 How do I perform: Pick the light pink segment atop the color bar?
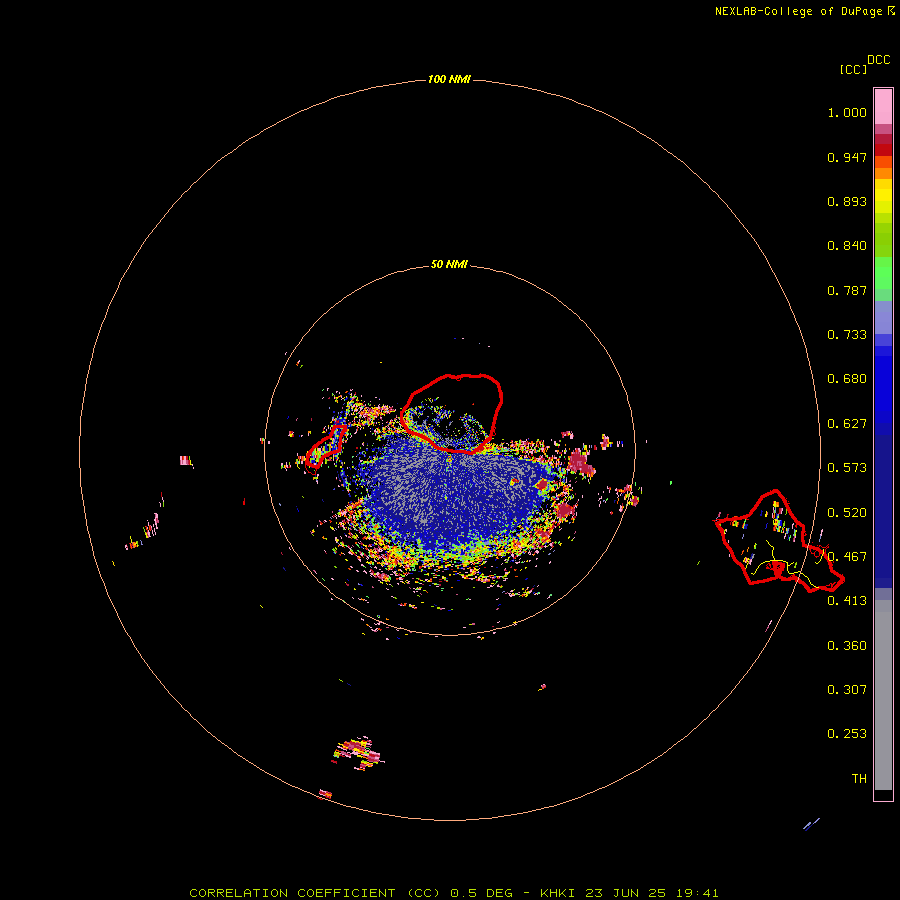(883, 107)
